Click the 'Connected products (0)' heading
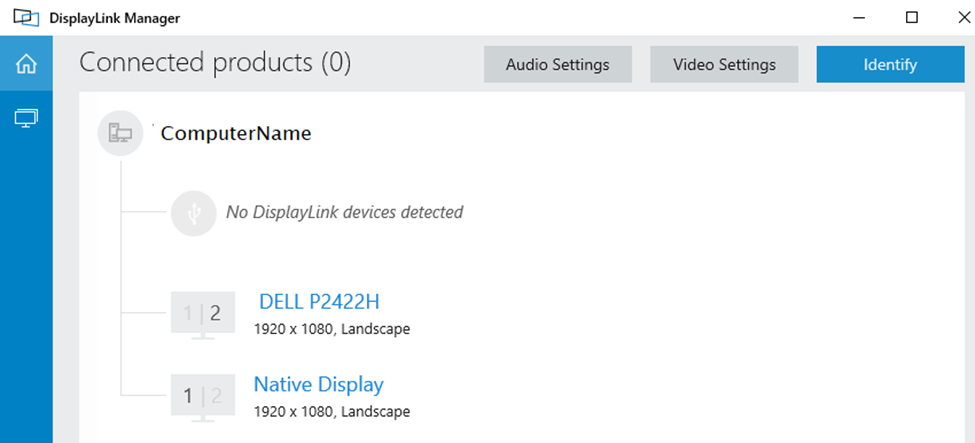Viewport: 975px width, 443px height. coord(215,63)
